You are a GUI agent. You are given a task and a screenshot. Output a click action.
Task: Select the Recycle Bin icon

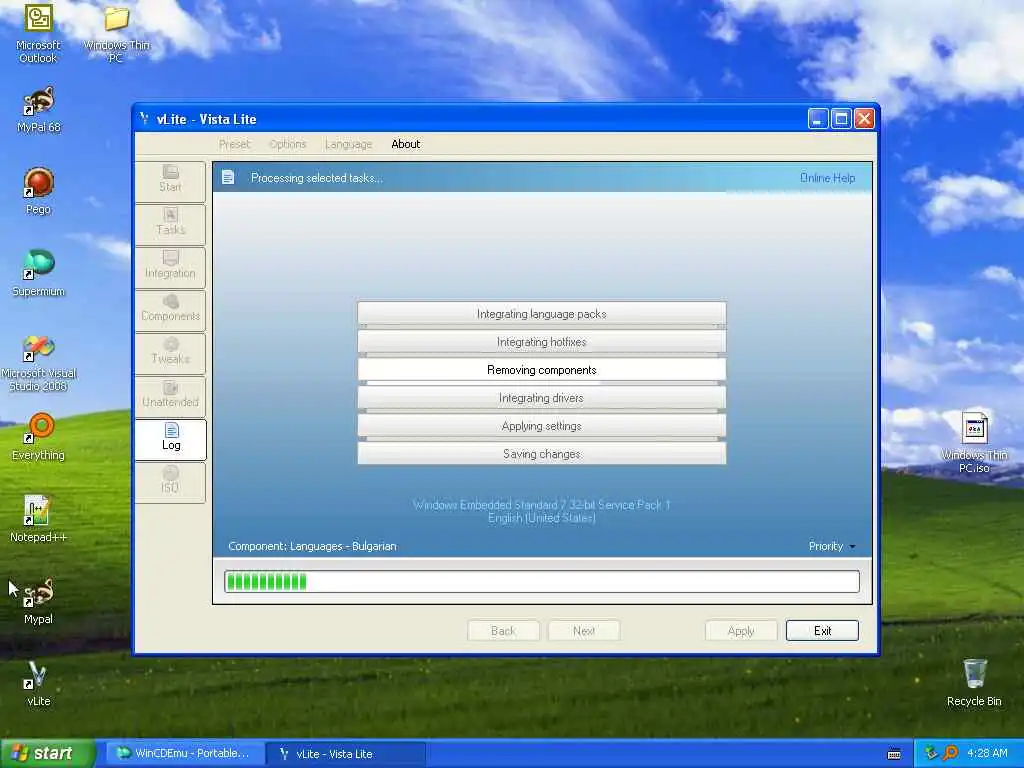[x=974, y=683]
